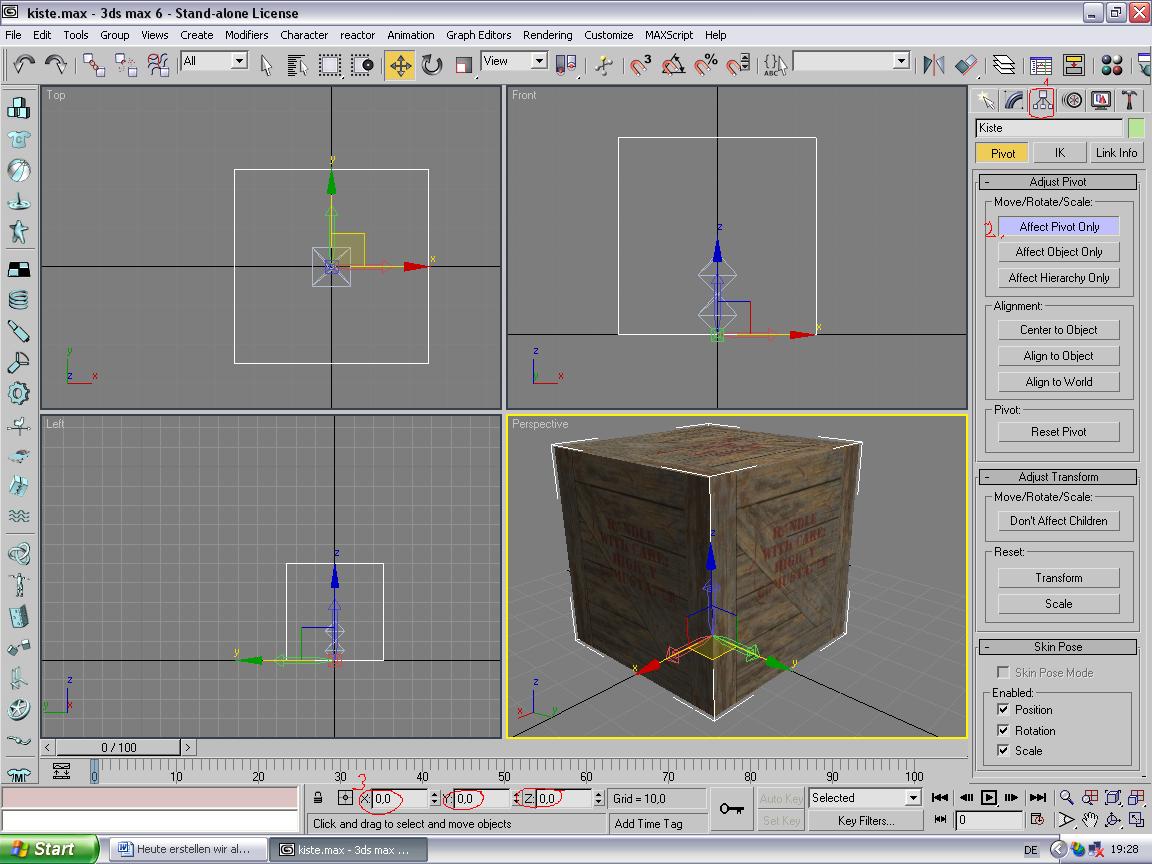
Task: Click the 0 / 100 time slider
Action: 118,747
